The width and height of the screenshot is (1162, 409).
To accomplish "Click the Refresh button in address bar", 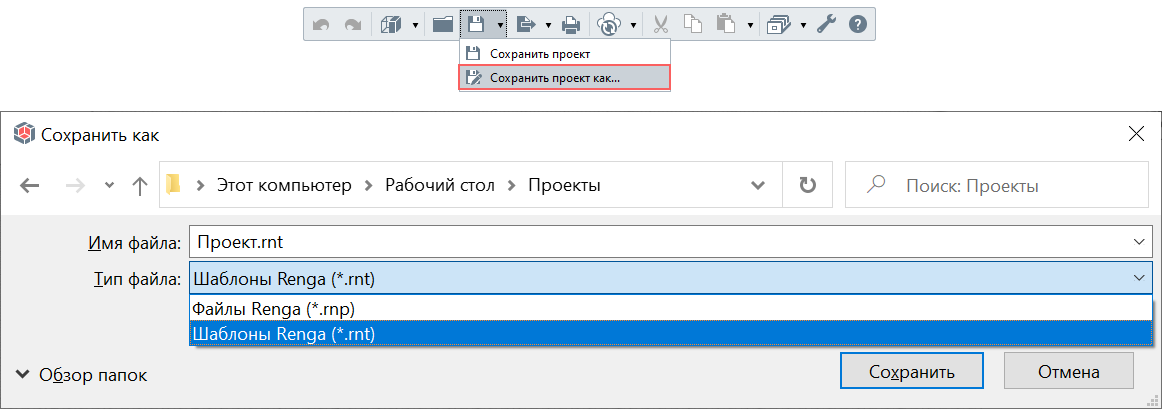I will click(x=807, y=185).
